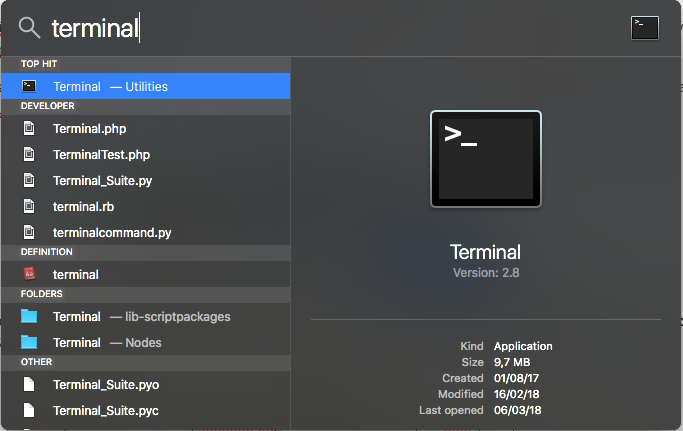Click the blank file icon beside Terminal_Suite.pyc
683x431 pixels.
coord(29,410)
